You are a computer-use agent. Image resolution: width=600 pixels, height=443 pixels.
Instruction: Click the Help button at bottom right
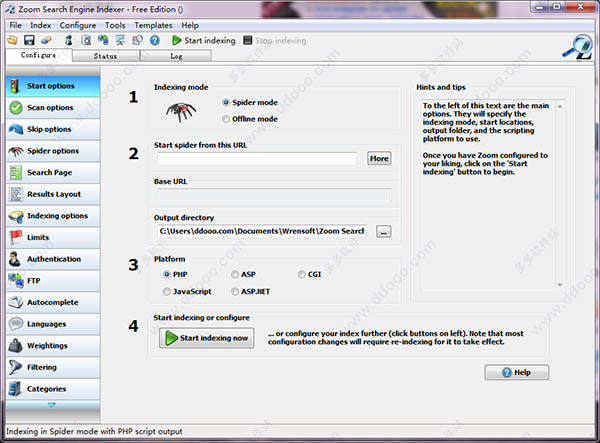[517, 372]
